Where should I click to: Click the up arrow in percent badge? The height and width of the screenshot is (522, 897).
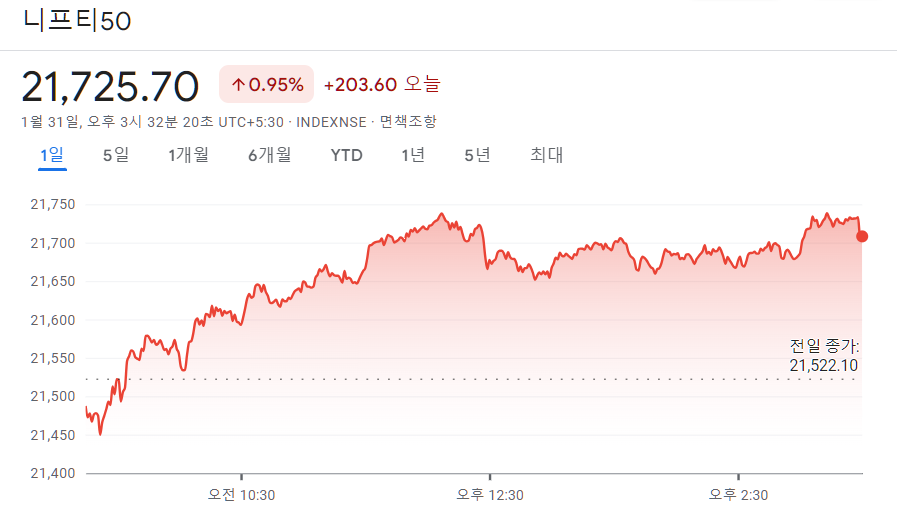(237, 85)
